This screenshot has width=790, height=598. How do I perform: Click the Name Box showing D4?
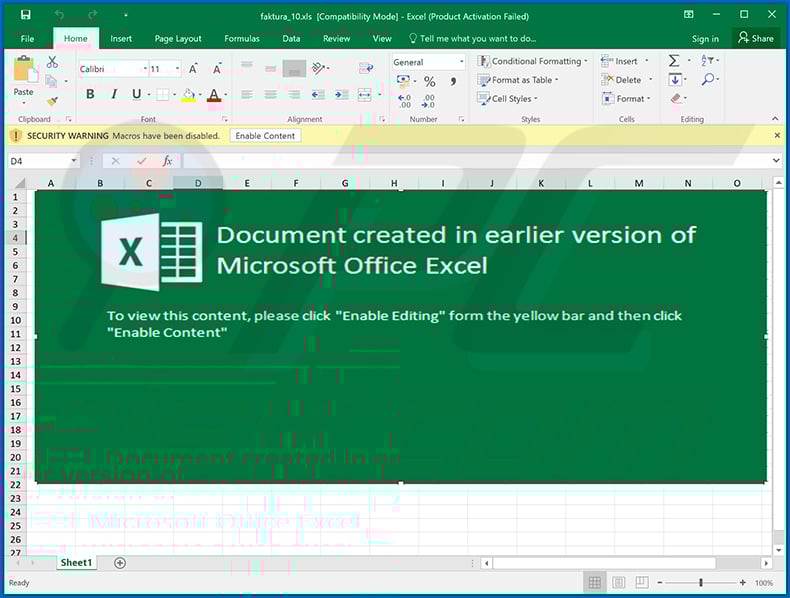[x=43, y=161]
